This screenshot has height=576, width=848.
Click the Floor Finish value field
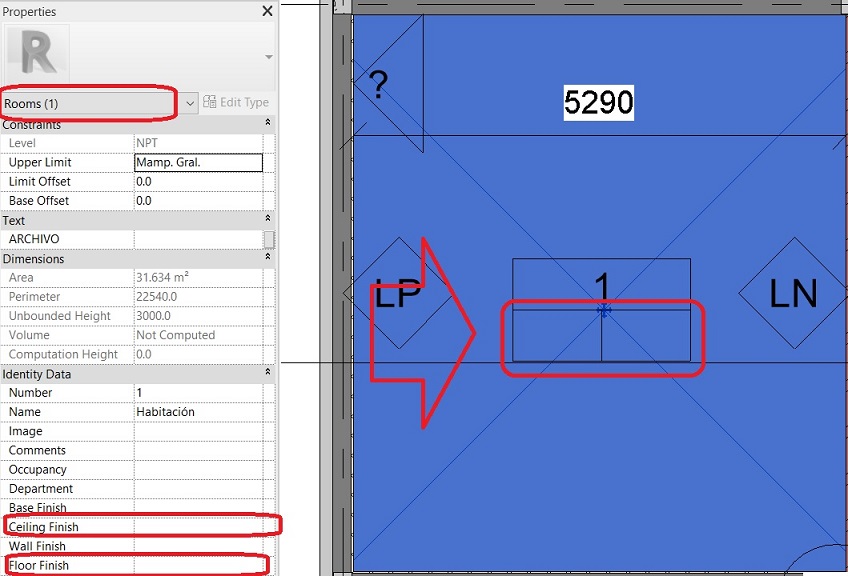click(x=197, y=564)
